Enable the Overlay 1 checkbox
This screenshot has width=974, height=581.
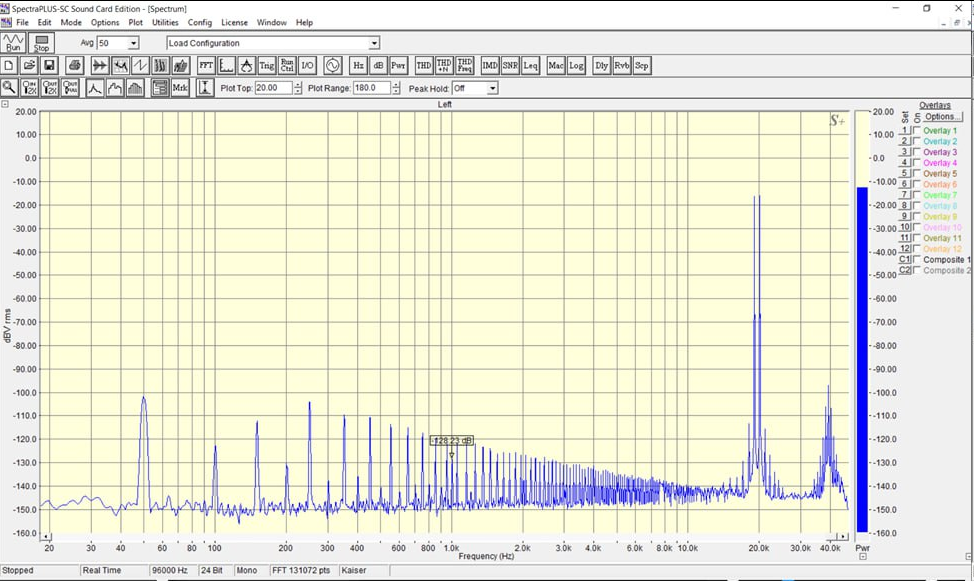tap(916, 130)
